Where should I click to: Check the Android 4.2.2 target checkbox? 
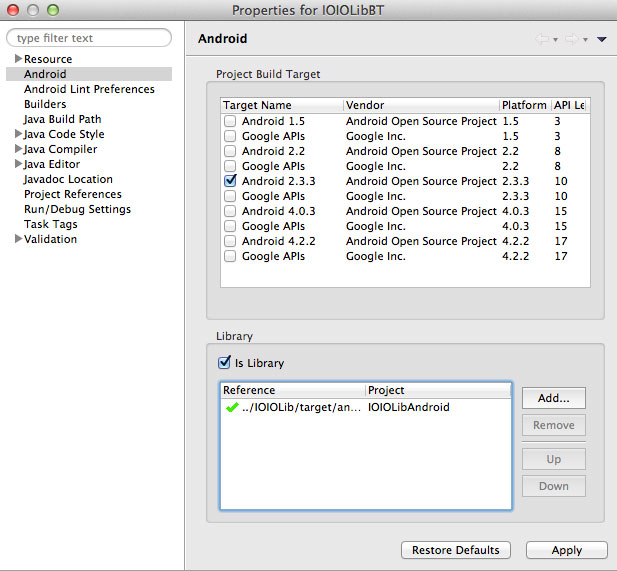(230, 241)
